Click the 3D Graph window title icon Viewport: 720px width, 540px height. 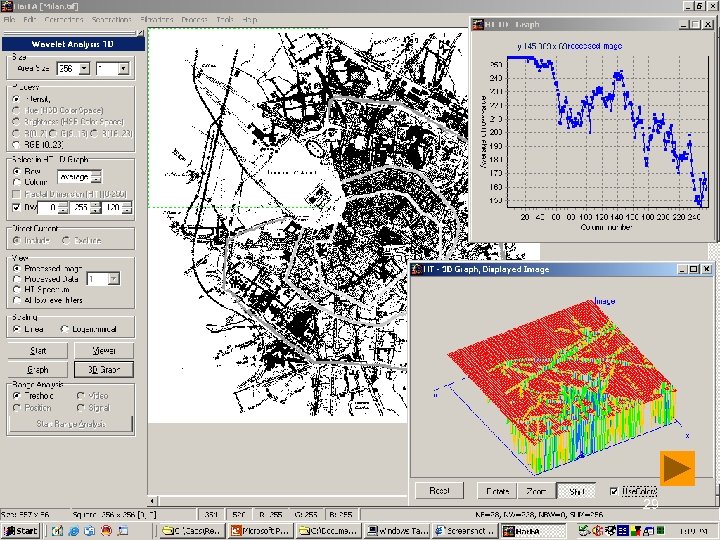click(417, 270)
